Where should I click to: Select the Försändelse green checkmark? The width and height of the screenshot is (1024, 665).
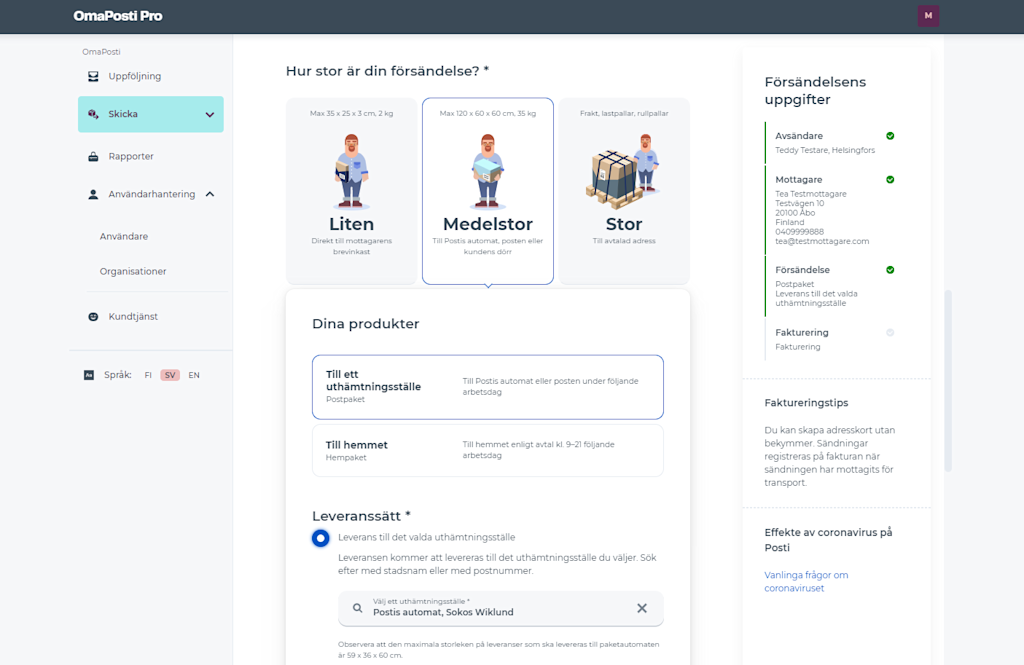point(890,270)
